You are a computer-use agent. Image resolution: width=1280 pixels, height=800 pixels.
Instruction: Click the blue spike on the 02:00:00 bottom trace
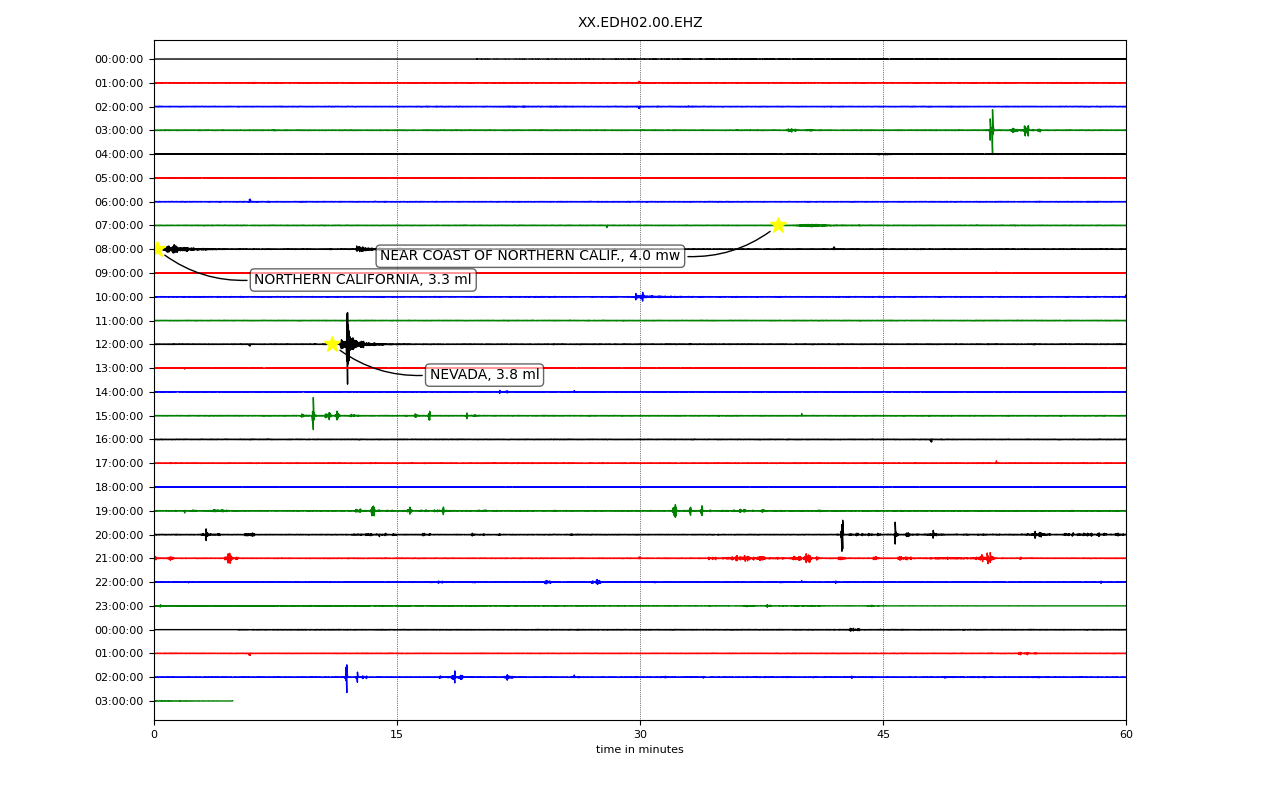[347, 678]
